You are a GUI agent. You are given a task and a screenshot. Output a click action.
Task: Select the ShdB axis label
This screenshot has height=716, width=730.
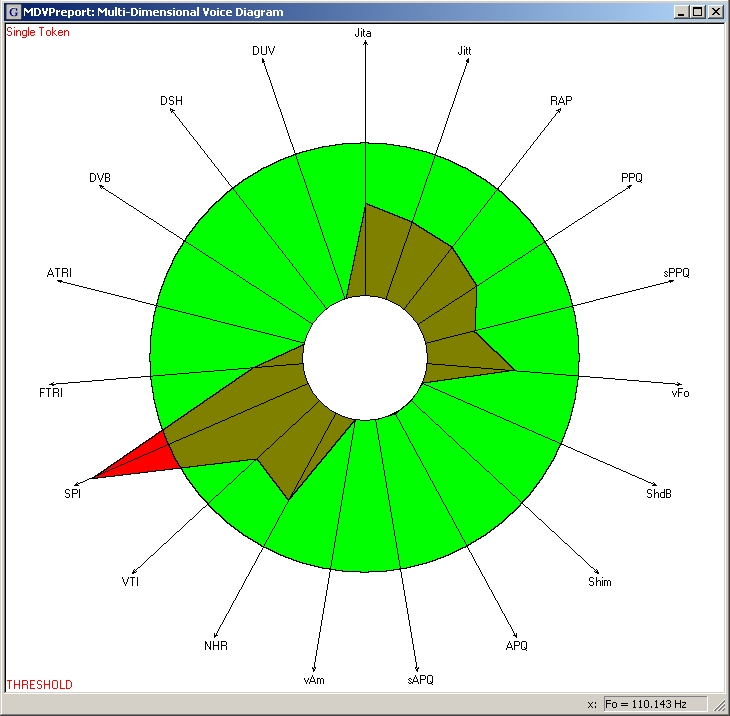[x=659, y=494]
